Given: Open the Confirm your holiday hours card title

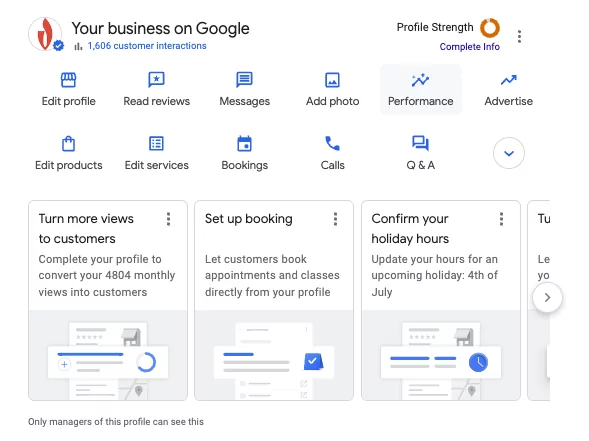Looking at the screenshot, I should point(410,228).
